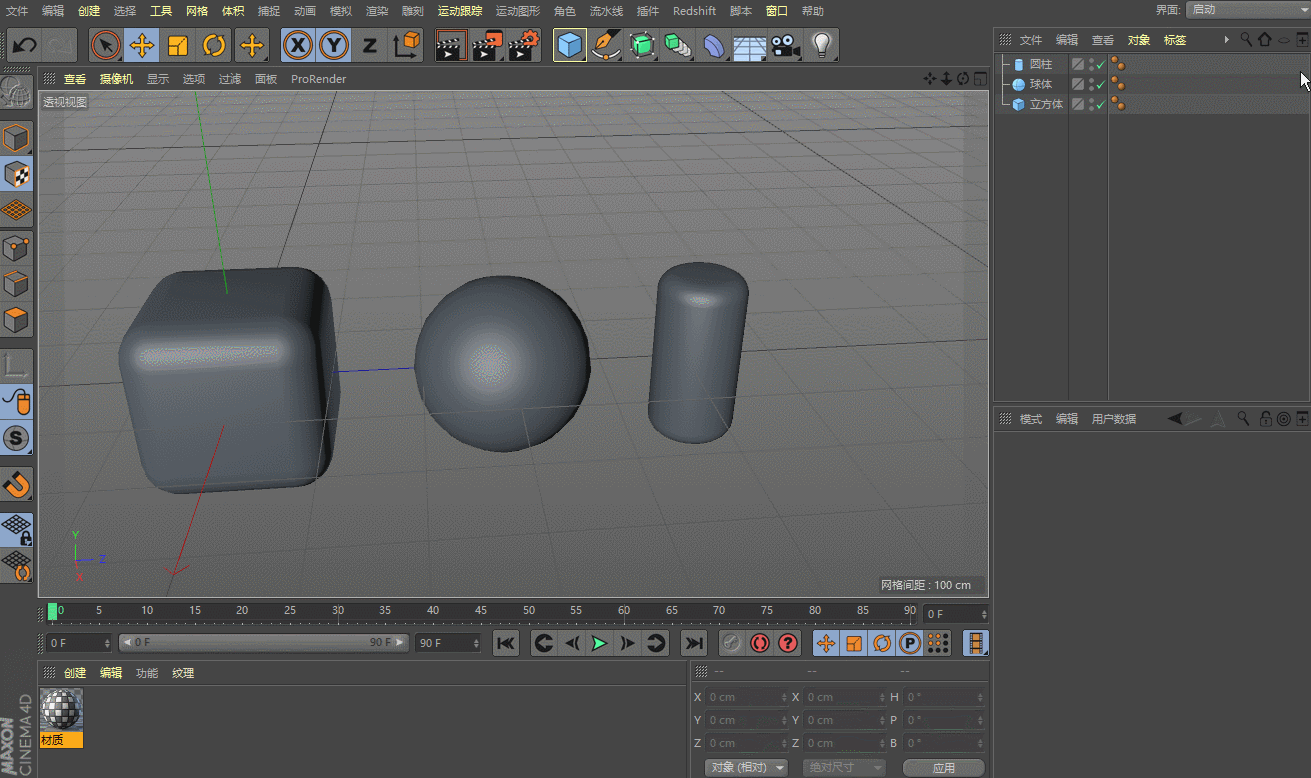Open the 摄像机 viewport menu
The height and width of the screenshot is (778, 1311).
tap(116, 79)
